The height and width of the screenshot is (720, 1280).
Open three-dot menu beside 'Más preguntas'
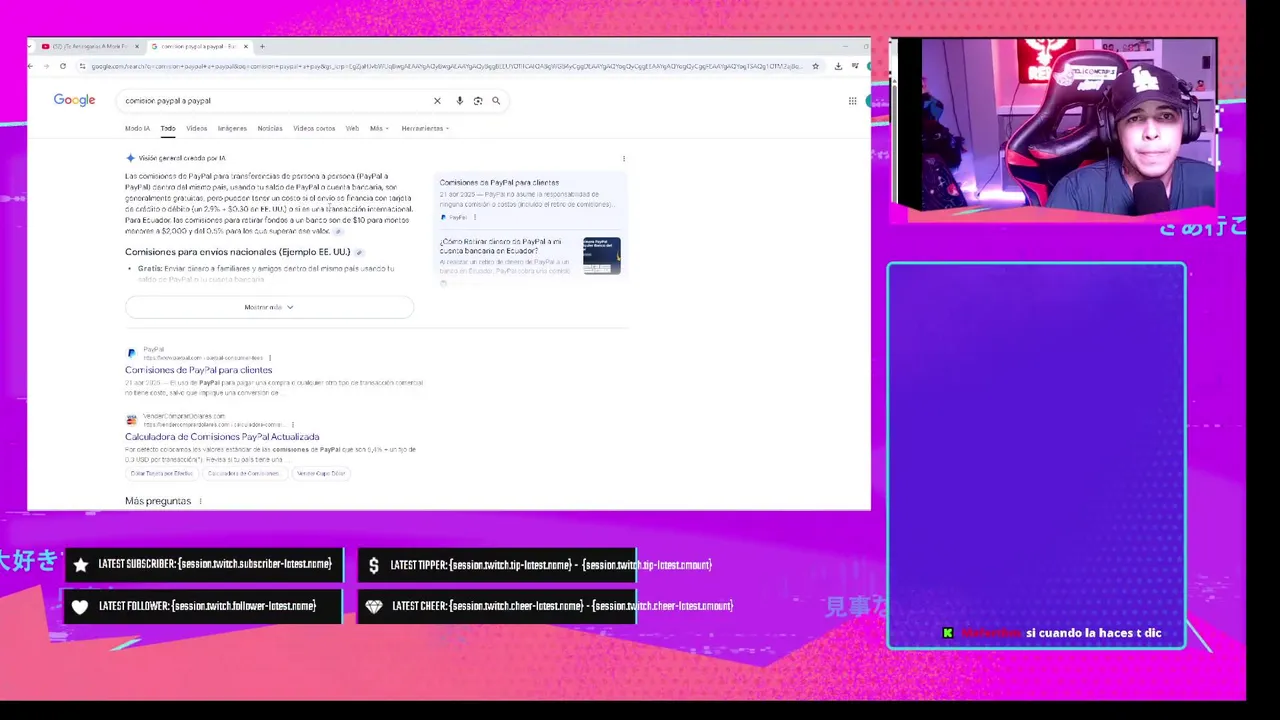pyautogui.click(x=200, y=501)
